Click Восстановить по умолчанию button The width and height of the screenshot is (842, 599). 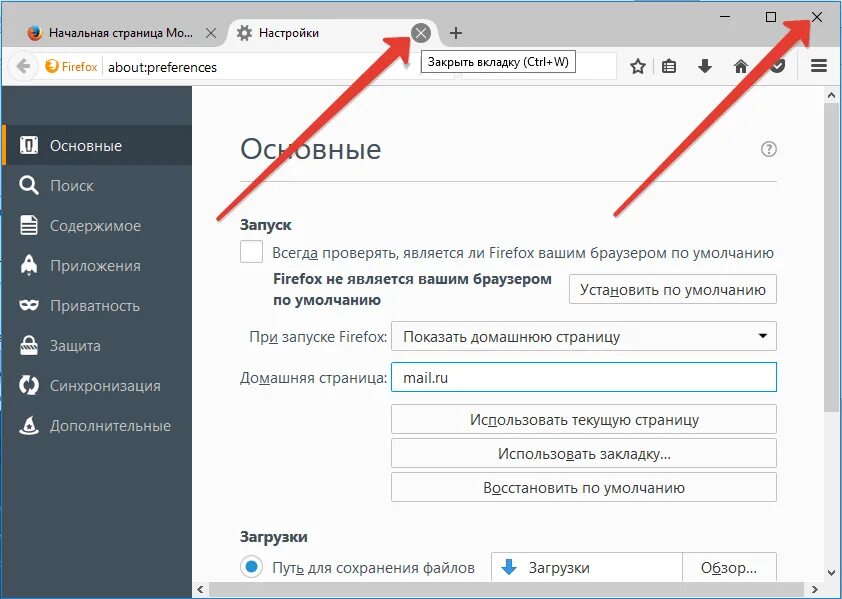point(584,487)
